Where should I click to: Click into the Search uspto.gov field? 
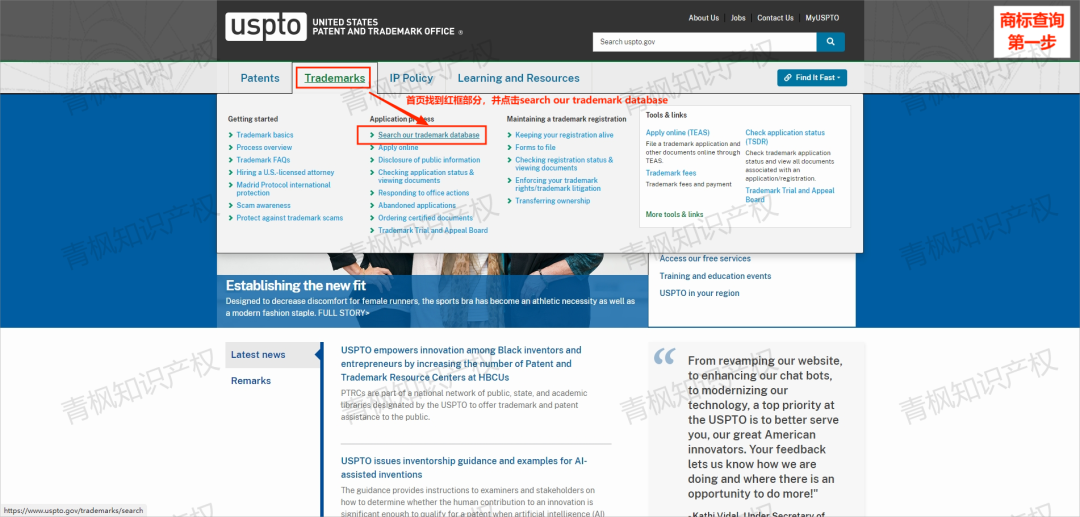coord(704,42)
